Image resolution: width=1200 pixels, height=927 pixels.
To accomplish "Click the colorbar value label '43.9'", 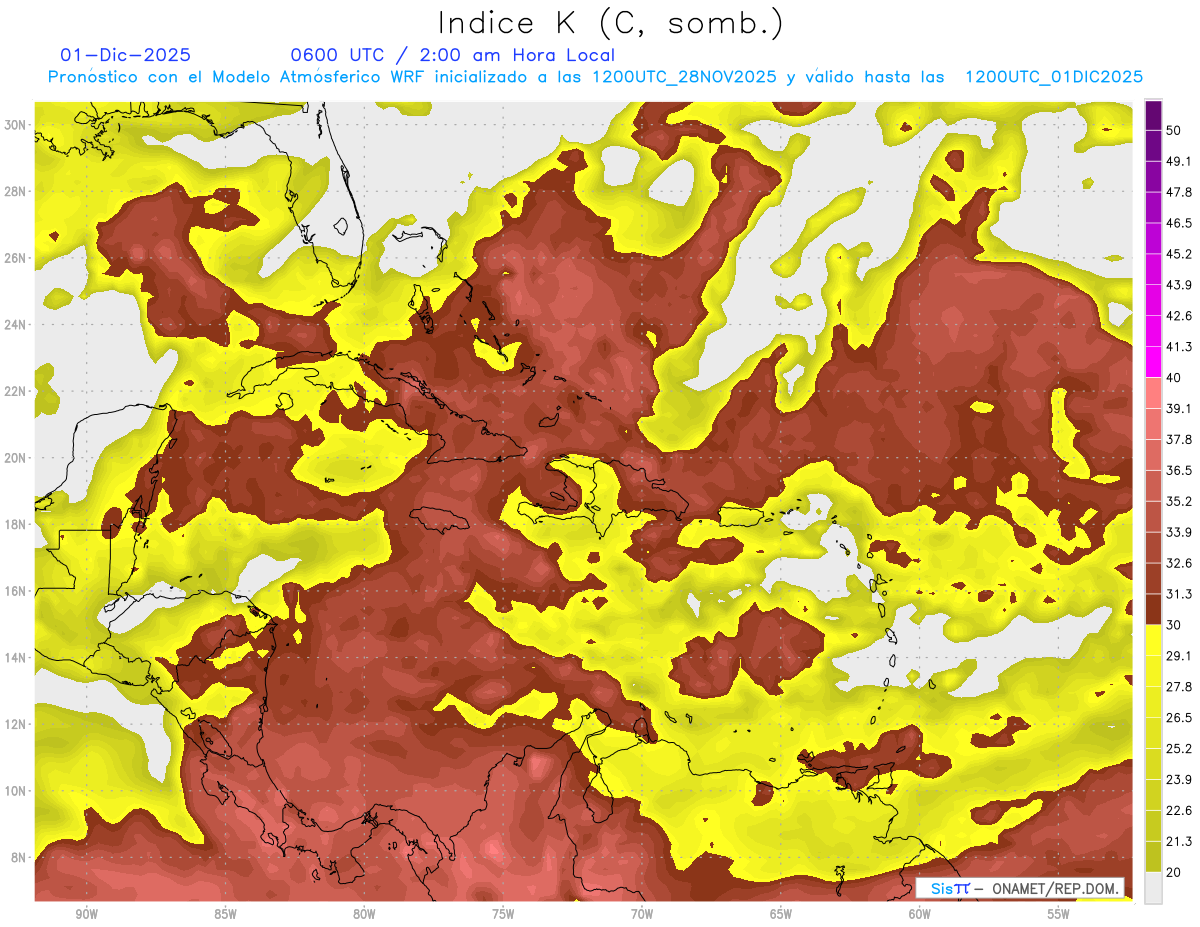I will coord(1179,284).
